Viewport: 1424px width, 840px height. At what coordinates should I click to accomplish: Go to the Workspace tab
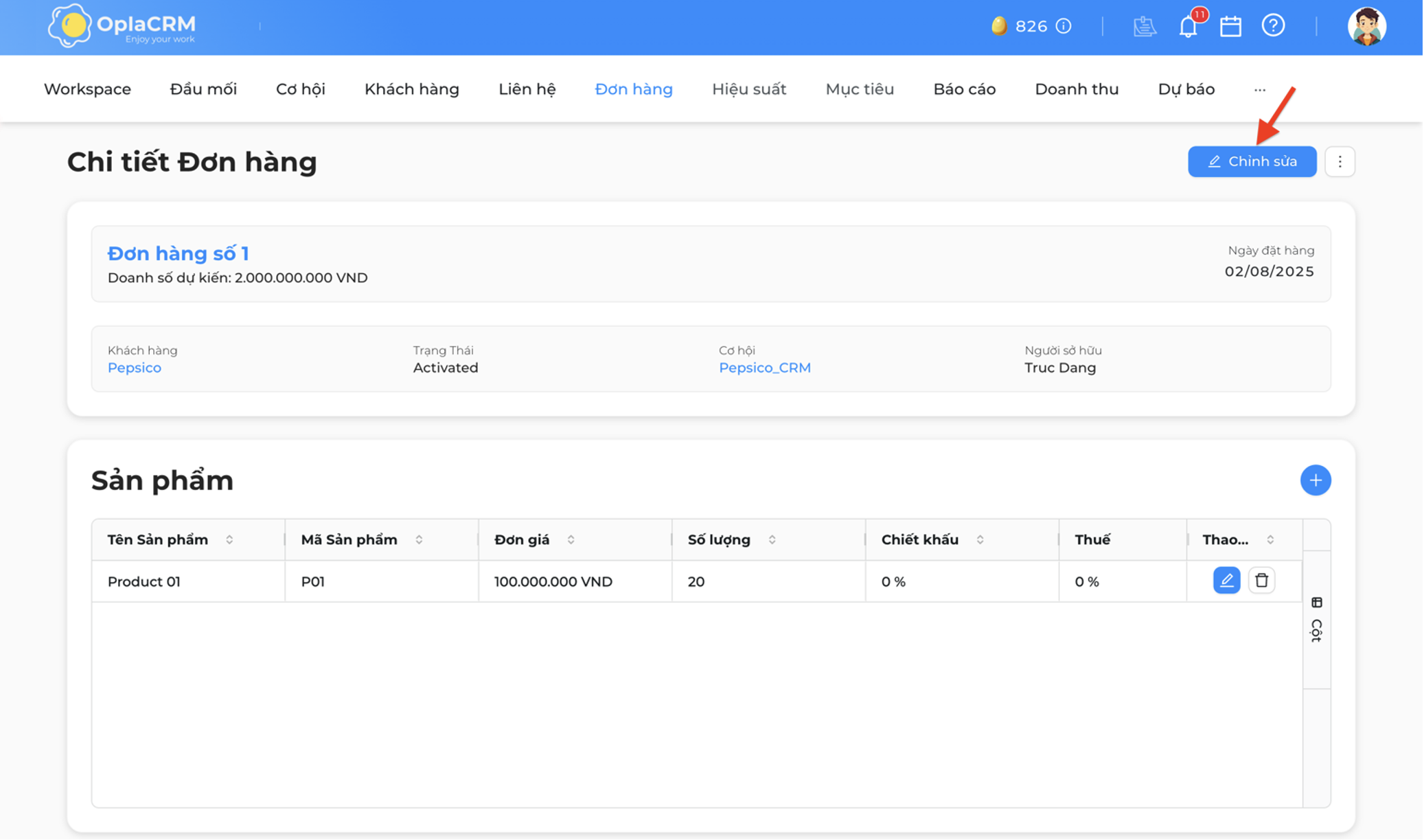(x=87, y=89)
